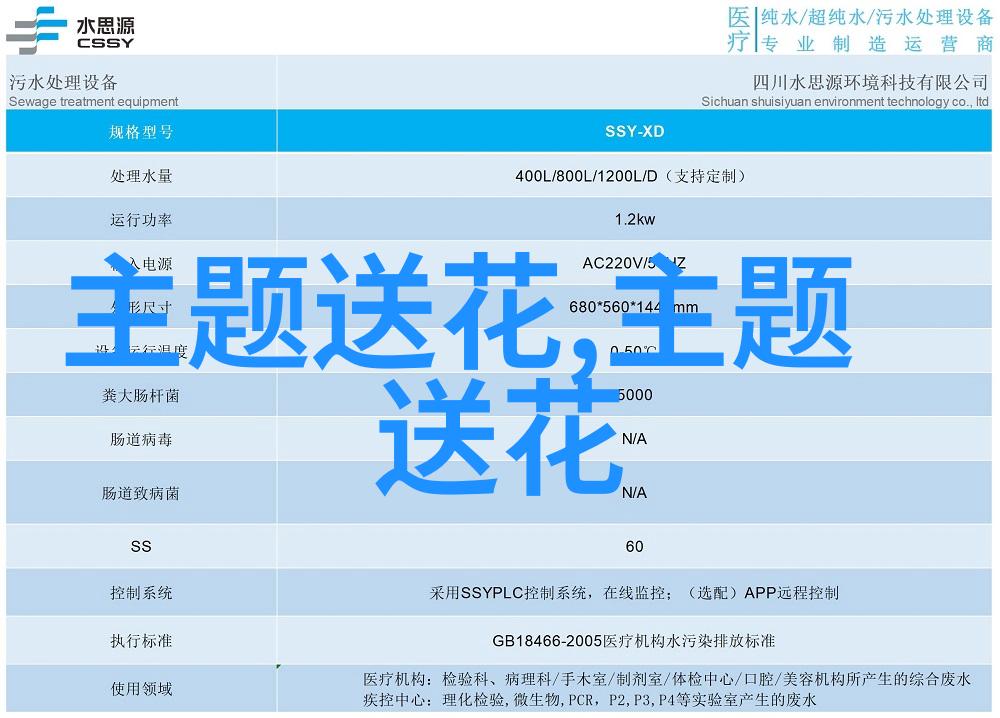
Task: Click the 水思源 brand name text
Action: point(106,24)
